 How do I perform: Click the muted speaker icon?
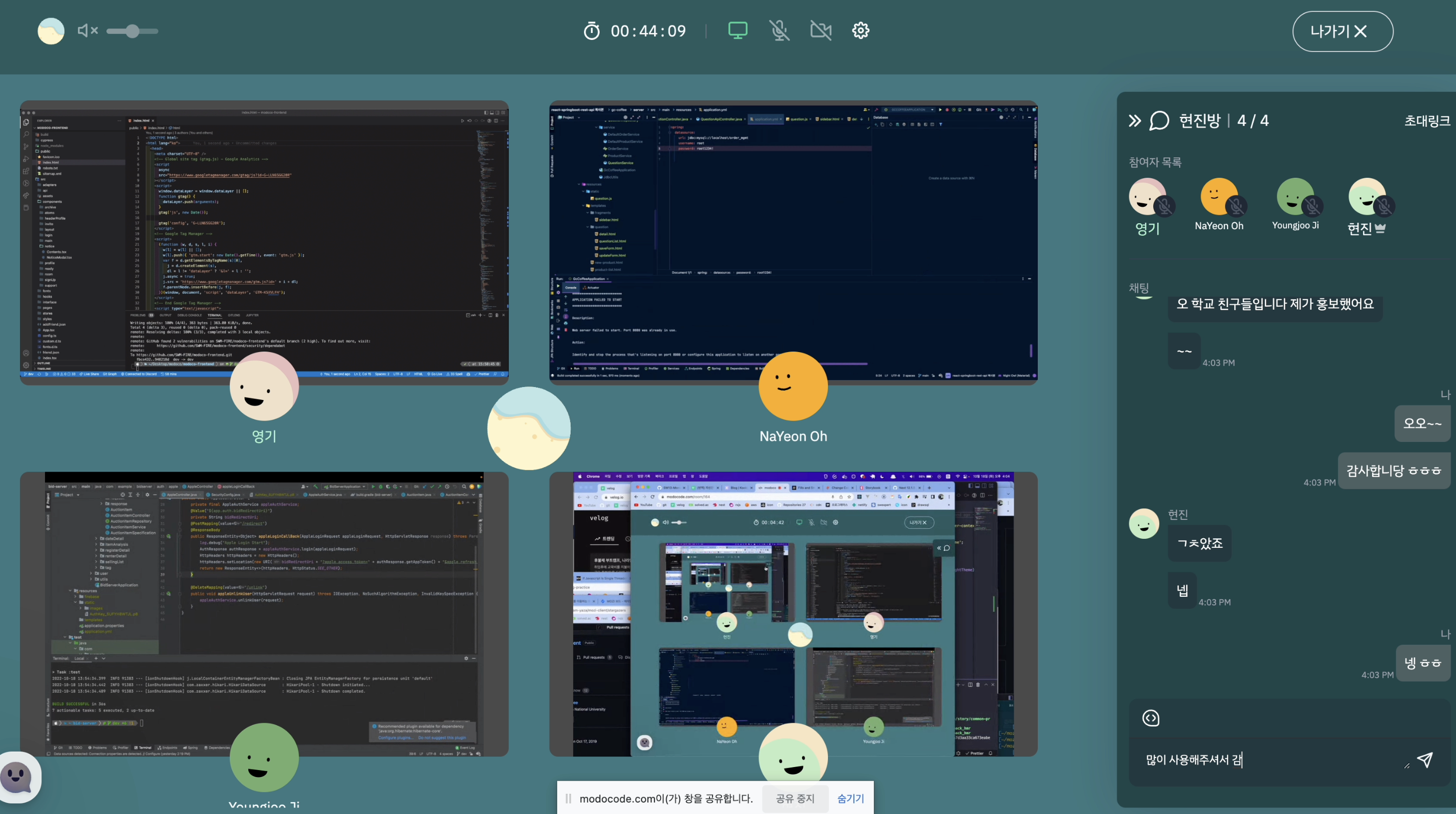point(87,30)
